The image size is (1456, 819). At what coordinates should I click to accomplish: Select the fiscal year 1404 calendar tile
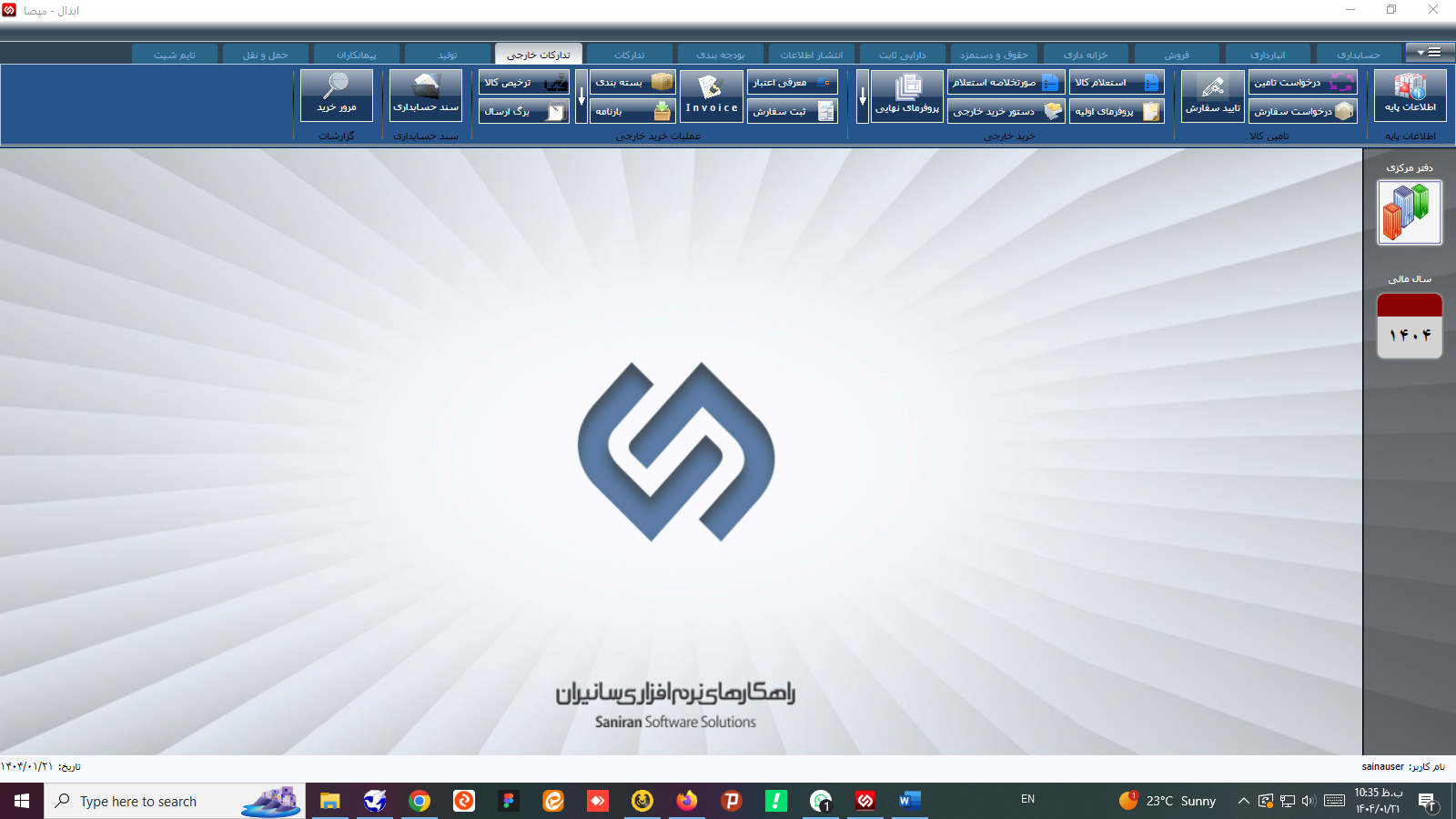[x=1409, y=326]
